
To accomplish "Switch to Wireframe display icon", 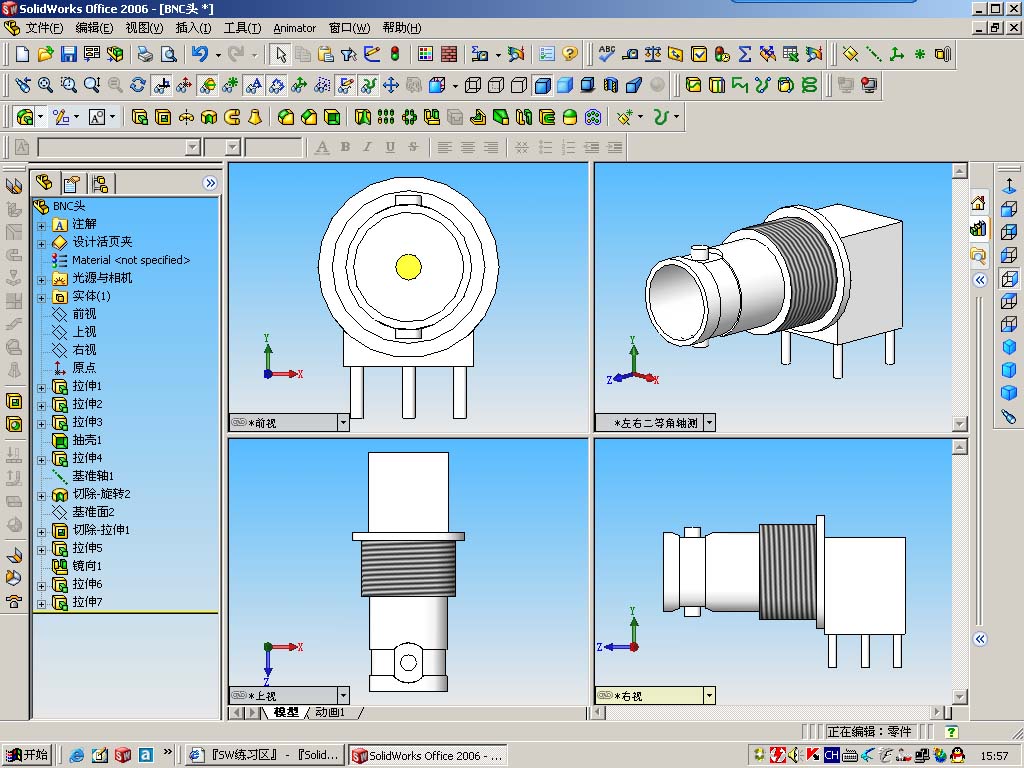I will [473, 85].
